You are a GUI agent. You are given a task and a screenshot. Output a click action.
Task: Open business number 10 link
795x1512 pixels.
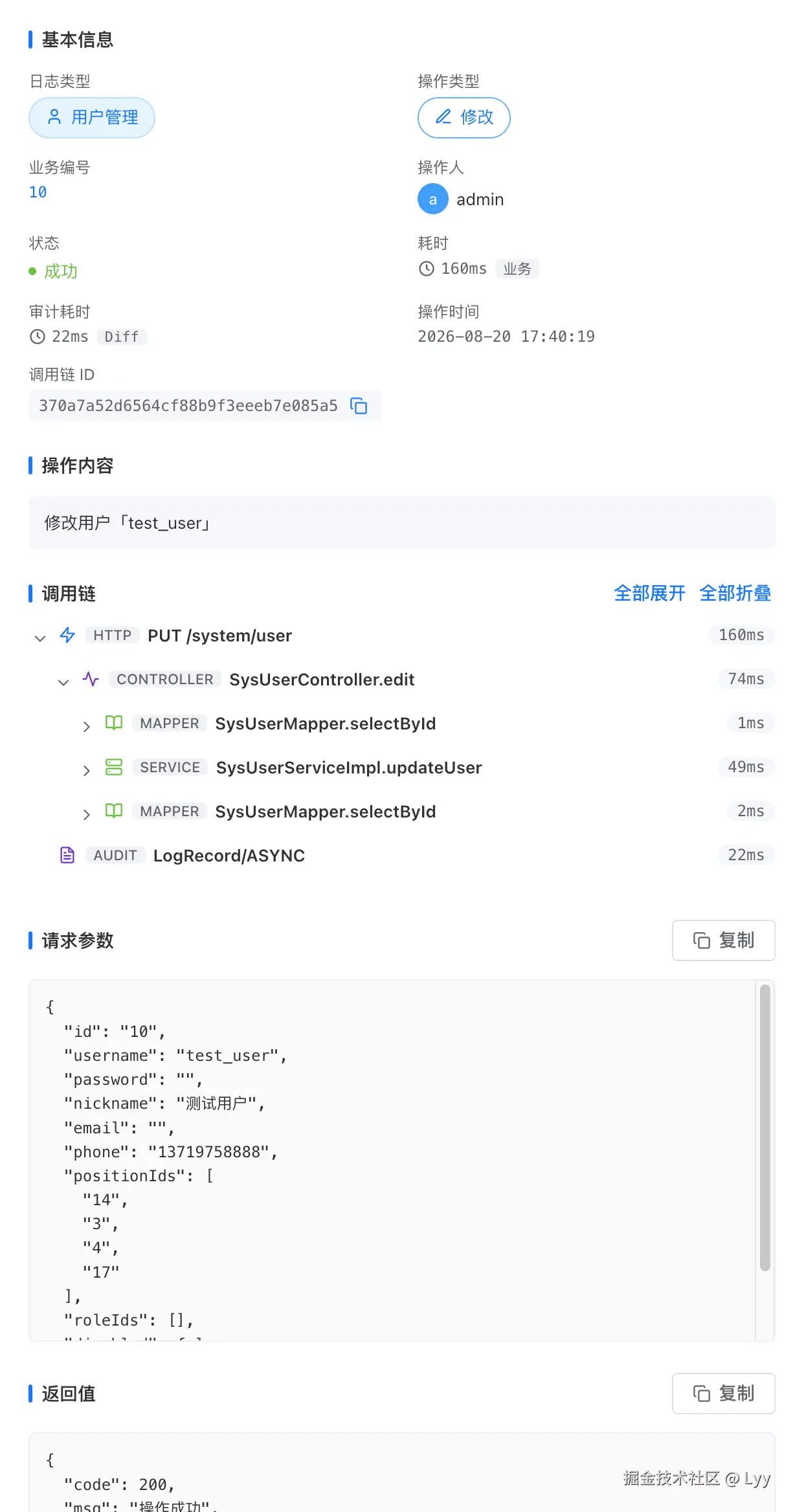point(38,192)
